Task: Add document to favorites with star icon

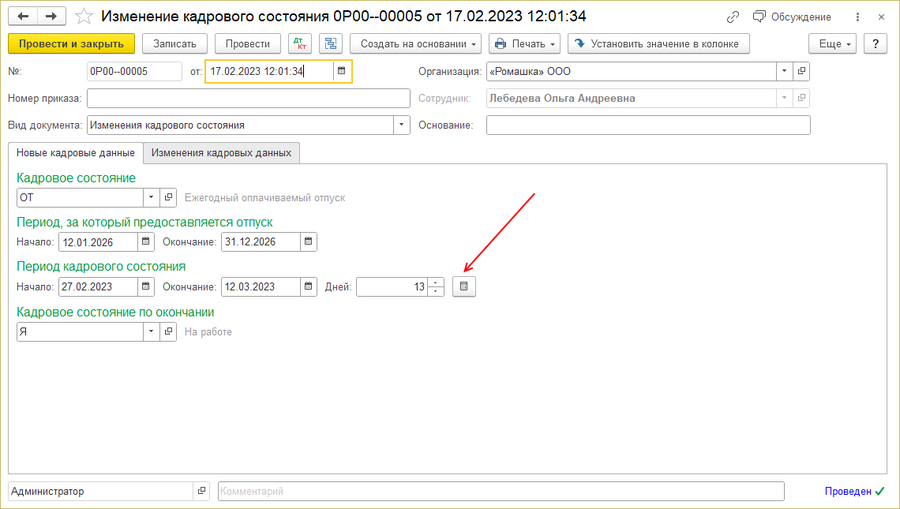Action: coord(84,16)
